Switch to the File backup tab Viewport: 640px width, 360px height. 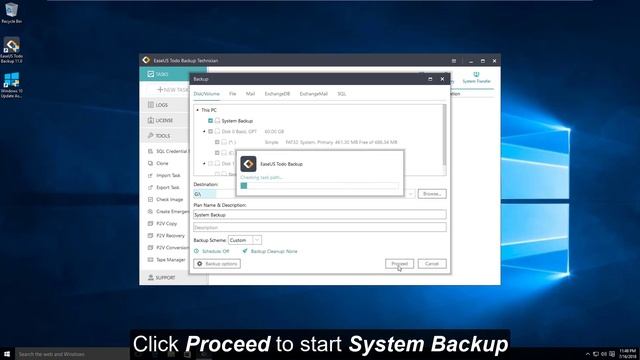tap(233, 94)
